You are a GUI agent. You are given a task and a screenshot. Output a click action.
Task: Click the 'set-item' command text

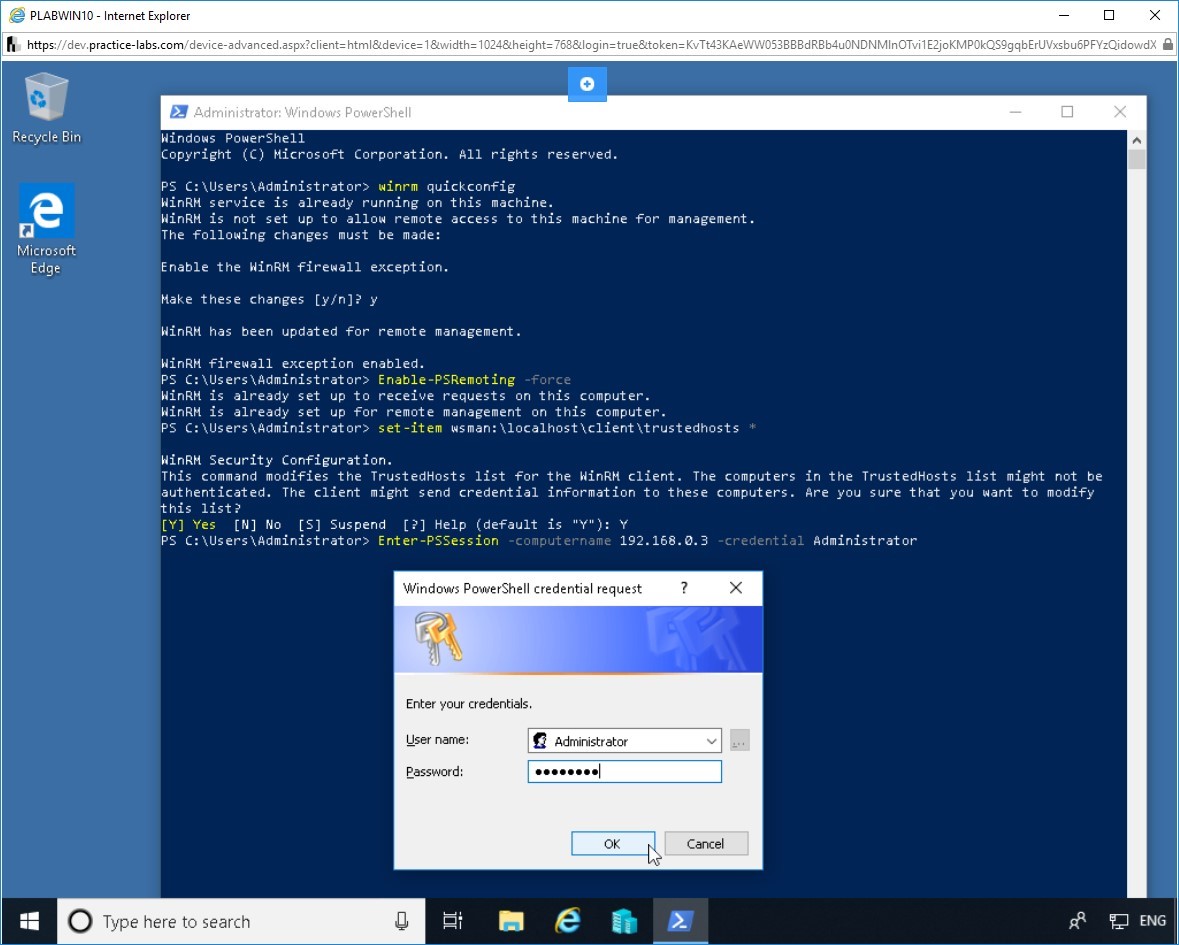coord(410,428)
